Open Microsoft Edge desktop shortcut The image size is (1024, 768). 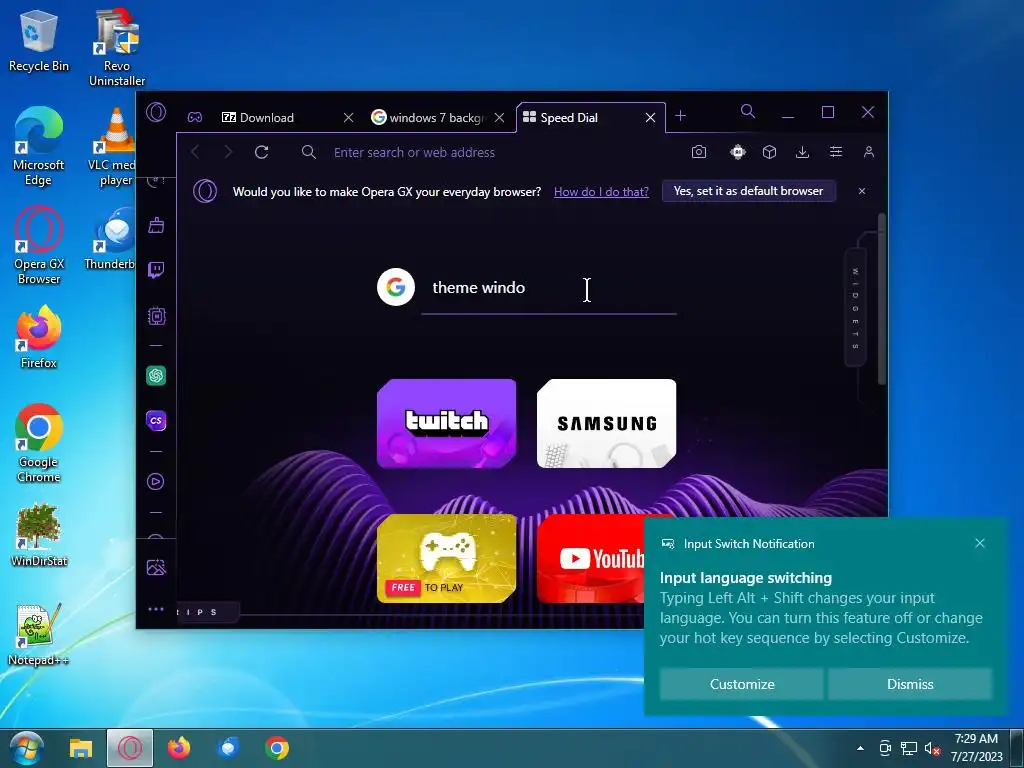38,148
